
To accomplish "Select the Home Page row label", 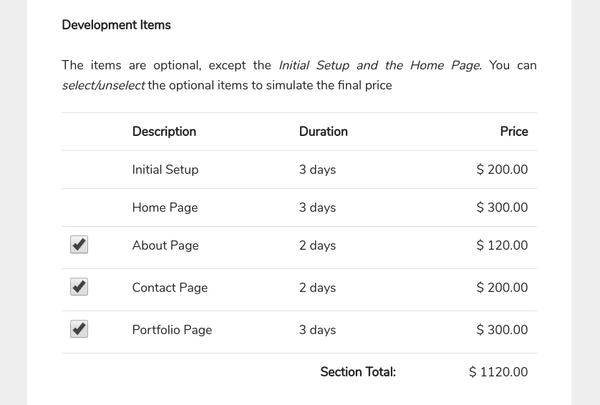I will 165,207.
